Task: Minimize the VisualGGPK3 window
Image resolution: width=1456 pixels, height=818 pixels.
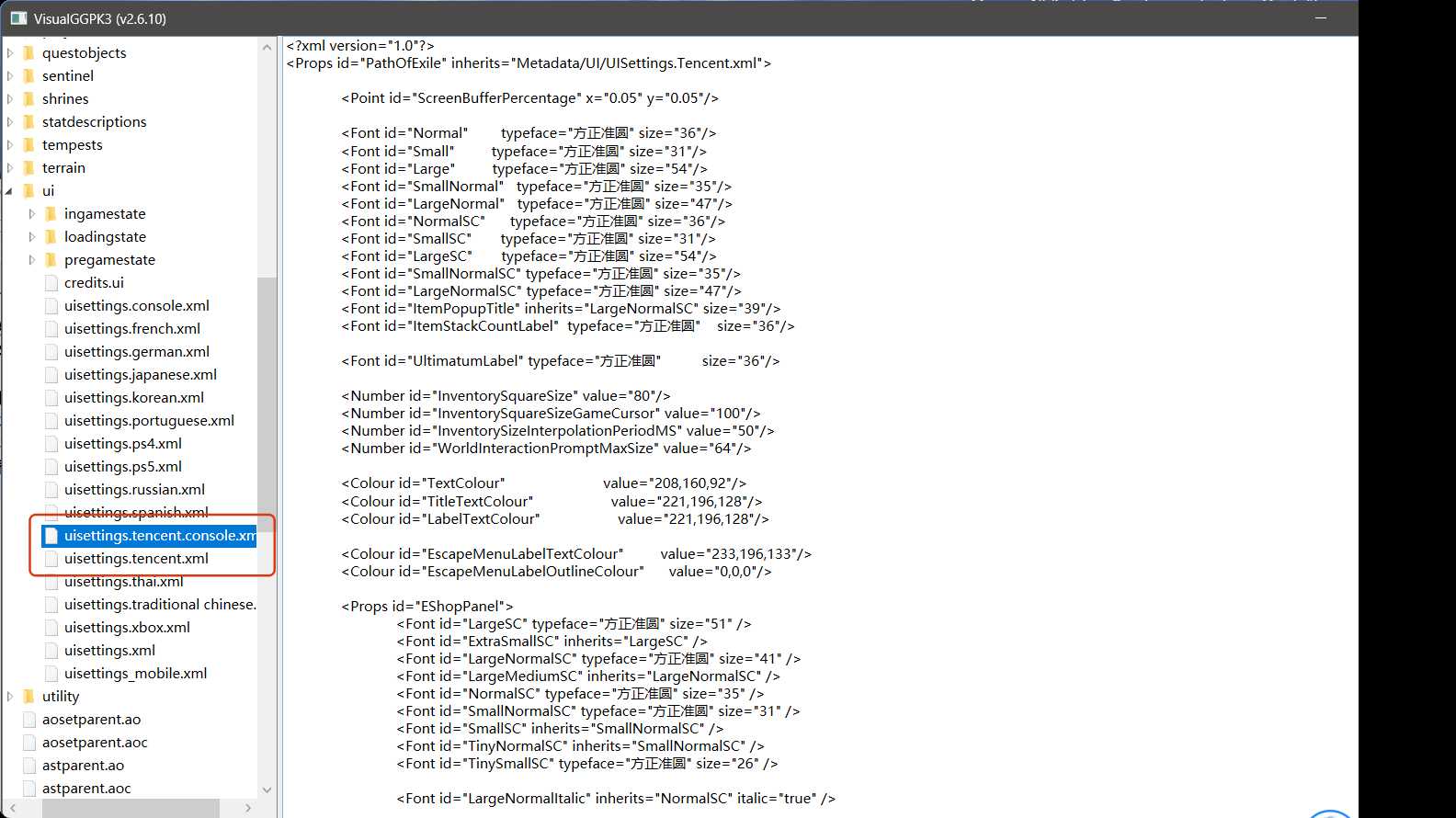Action: pyautogui.click(x=1321, y=18)
